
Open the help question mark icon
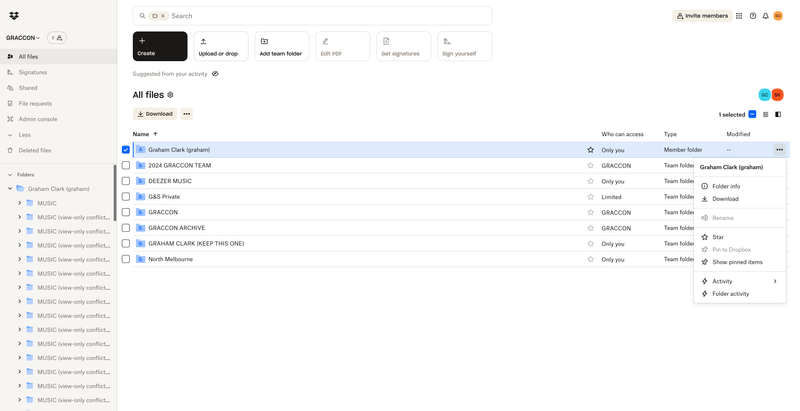point(753,16)
